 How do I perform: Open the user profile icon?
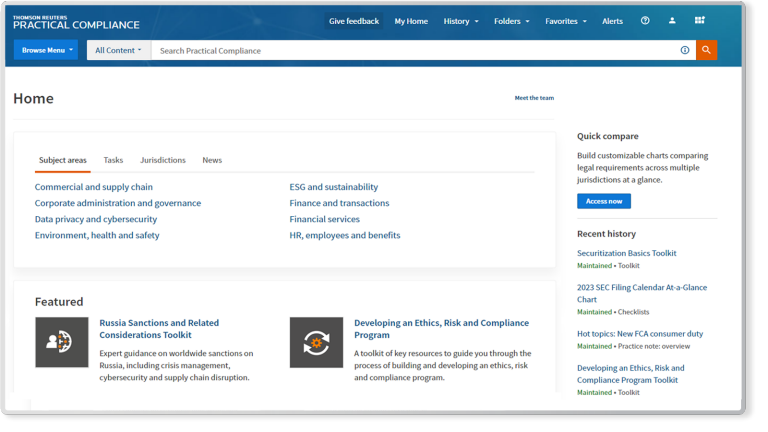pyautogui.click(x=672, y=21)
